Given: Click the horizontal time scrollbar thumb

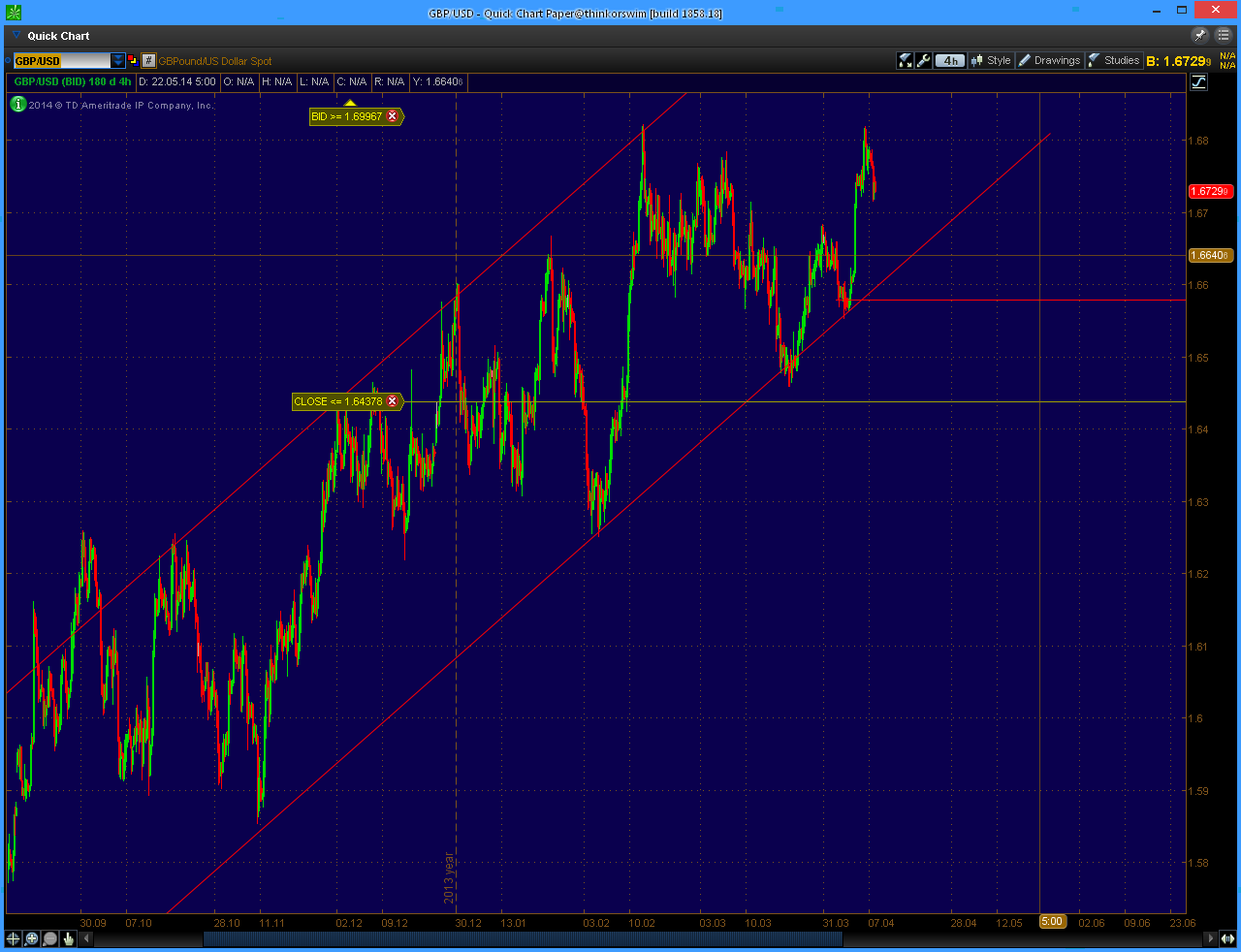Looking at the screenshot, I should click(x=522, y=938).
